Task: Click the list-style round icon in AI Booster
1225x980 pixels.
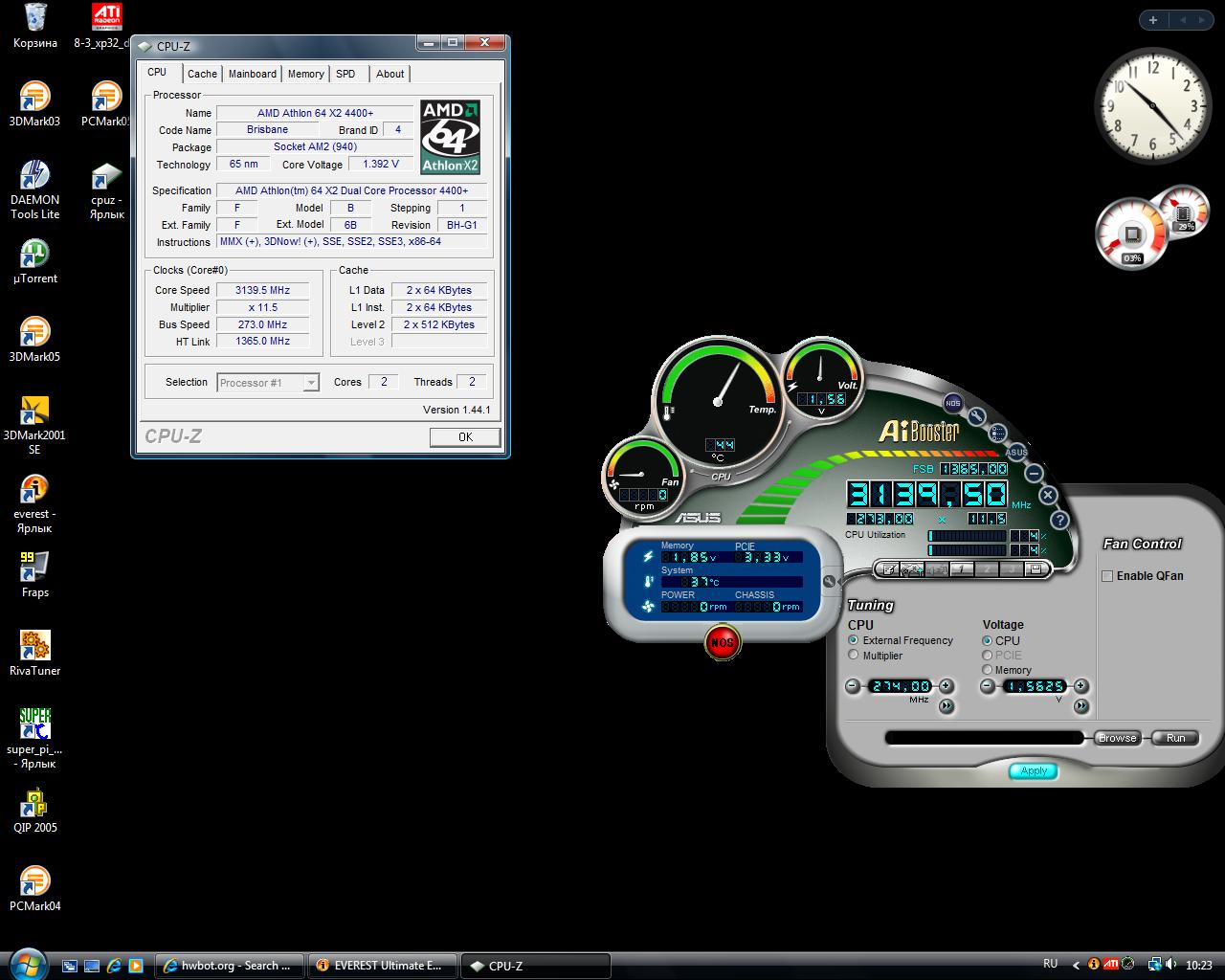Action: [x=997, y=434]
